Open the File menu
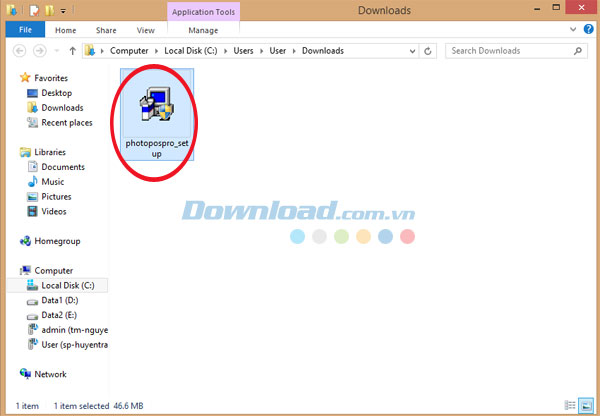The width and height of the screenshot is (600, 416). tap(25, 30)
